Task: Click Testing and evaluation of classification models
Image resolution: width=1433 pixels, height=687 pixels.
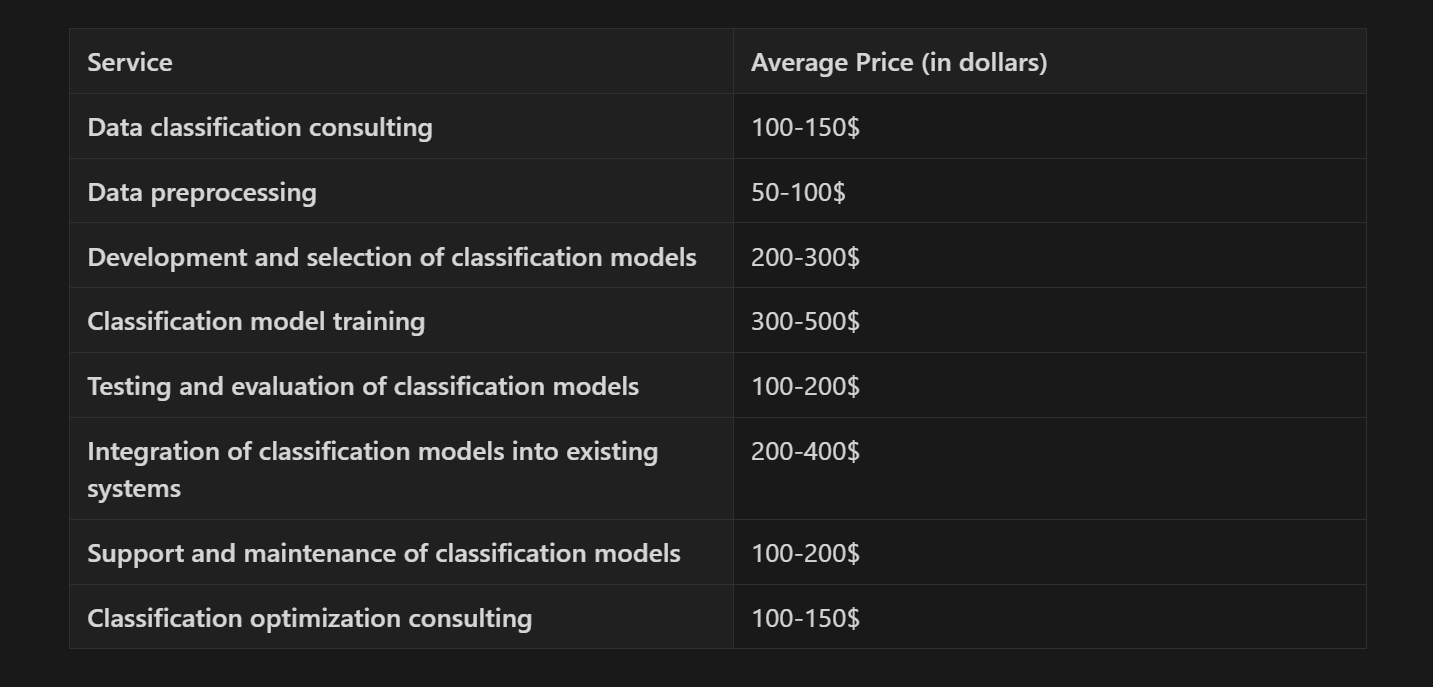Action: 363,386
